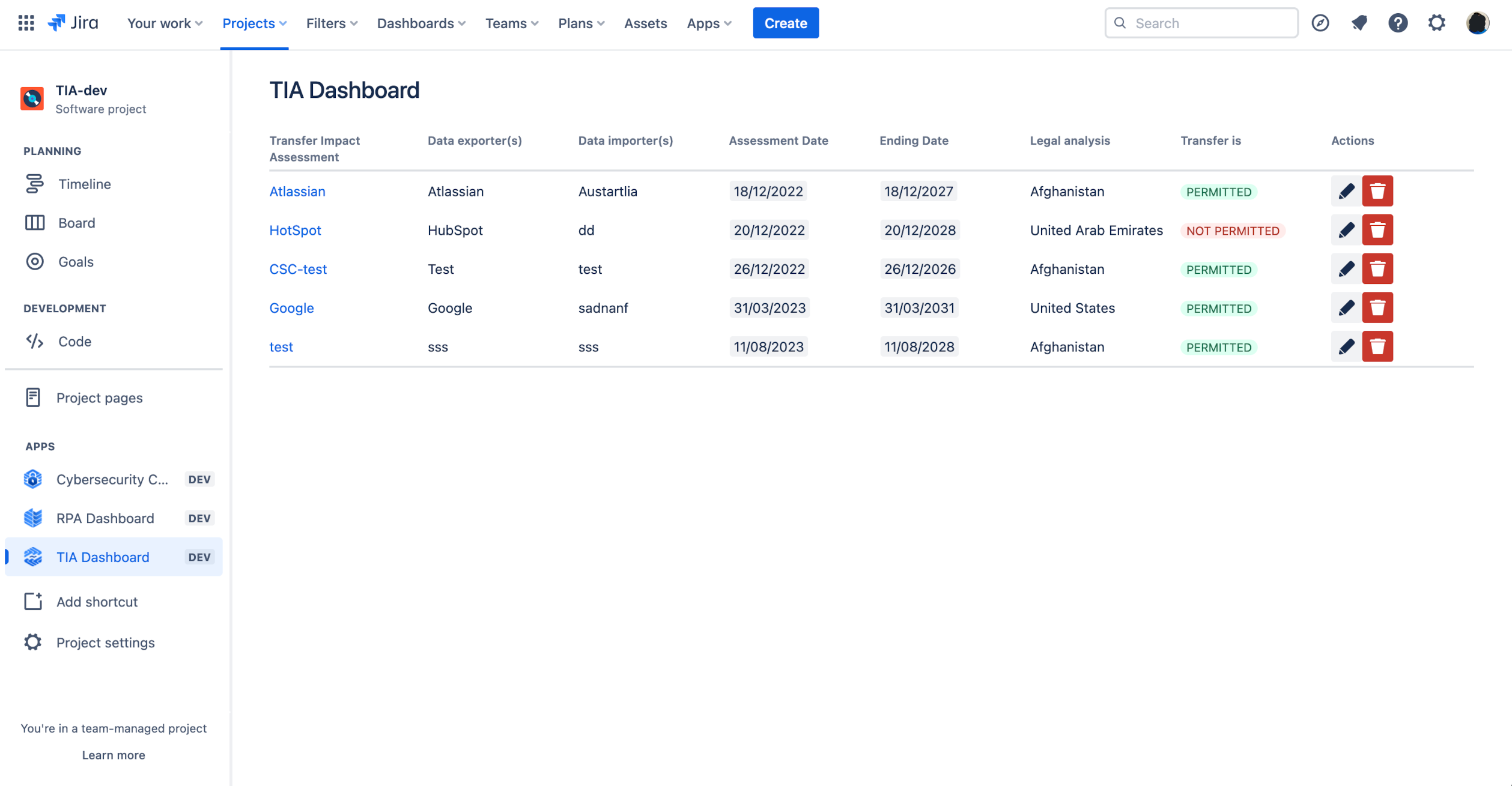This screenshot has height=786, width=1512.
Task: Expand the Your work dropdown
Action: pyautogui.click(x=165, y=23)
